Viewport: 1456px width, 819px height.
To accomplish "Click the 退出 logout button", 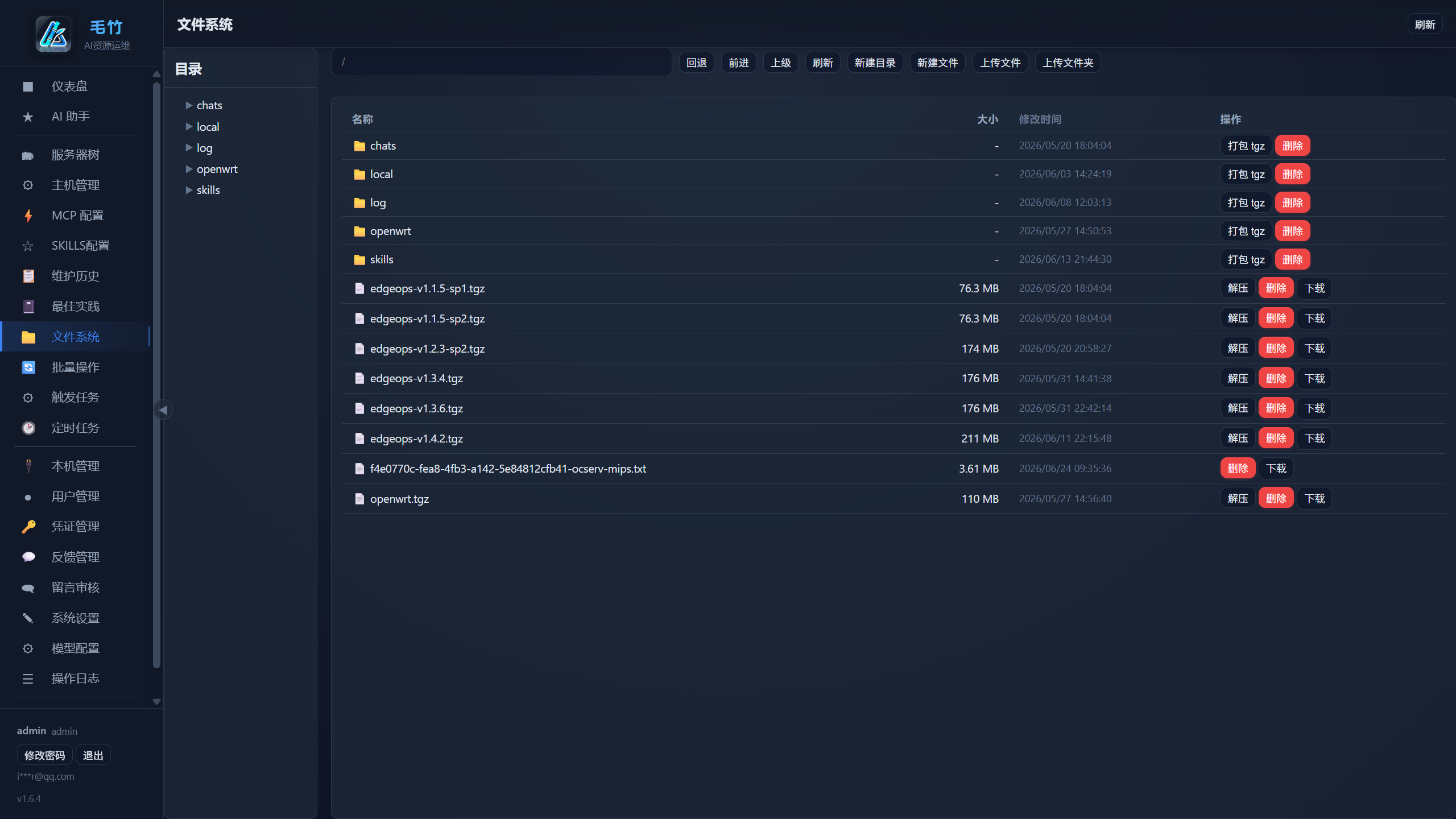I will pos(93,755).
